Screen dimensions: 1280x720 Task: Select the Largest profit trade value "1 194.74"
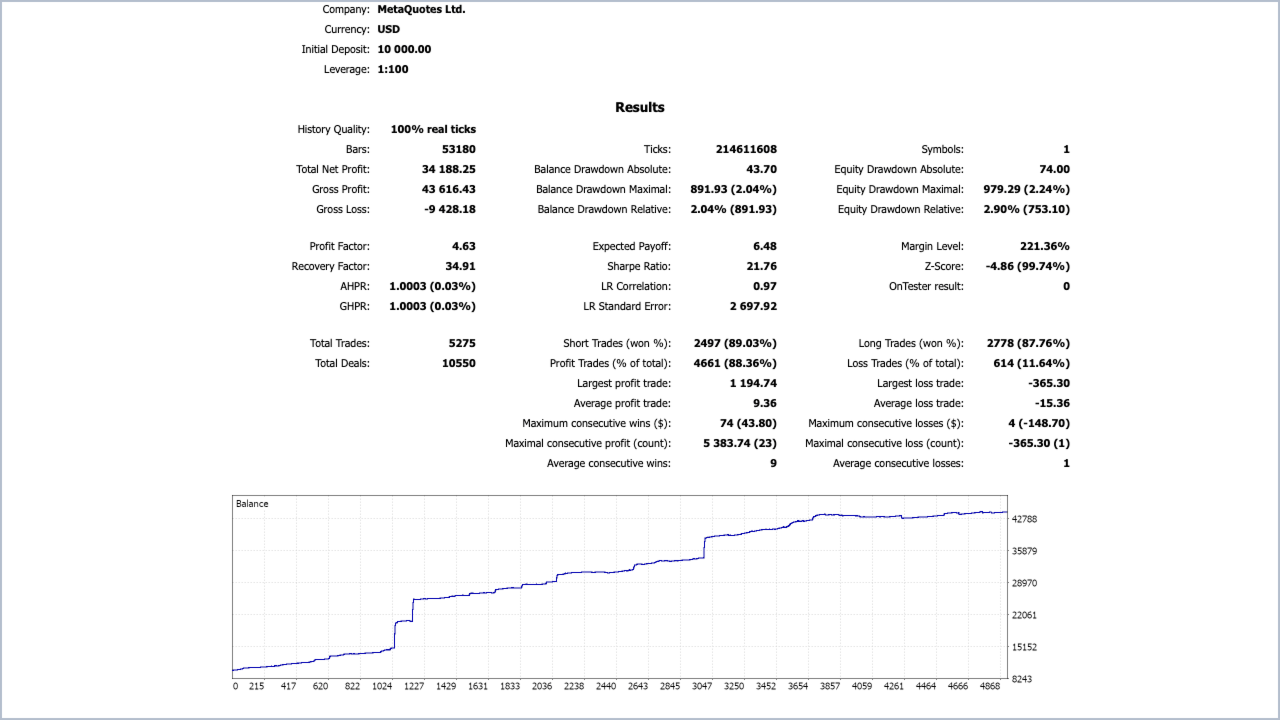click(753, 383)
